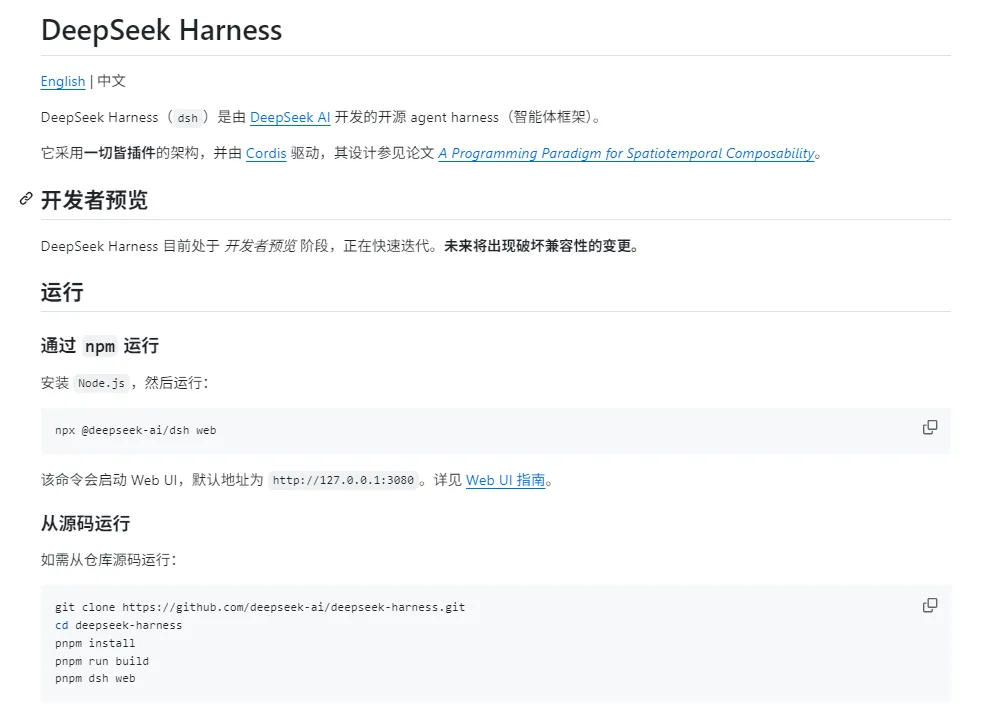Click the 通过 npm 运行 subheading
The image size is (1003, 724).
[x=100, y=346]
